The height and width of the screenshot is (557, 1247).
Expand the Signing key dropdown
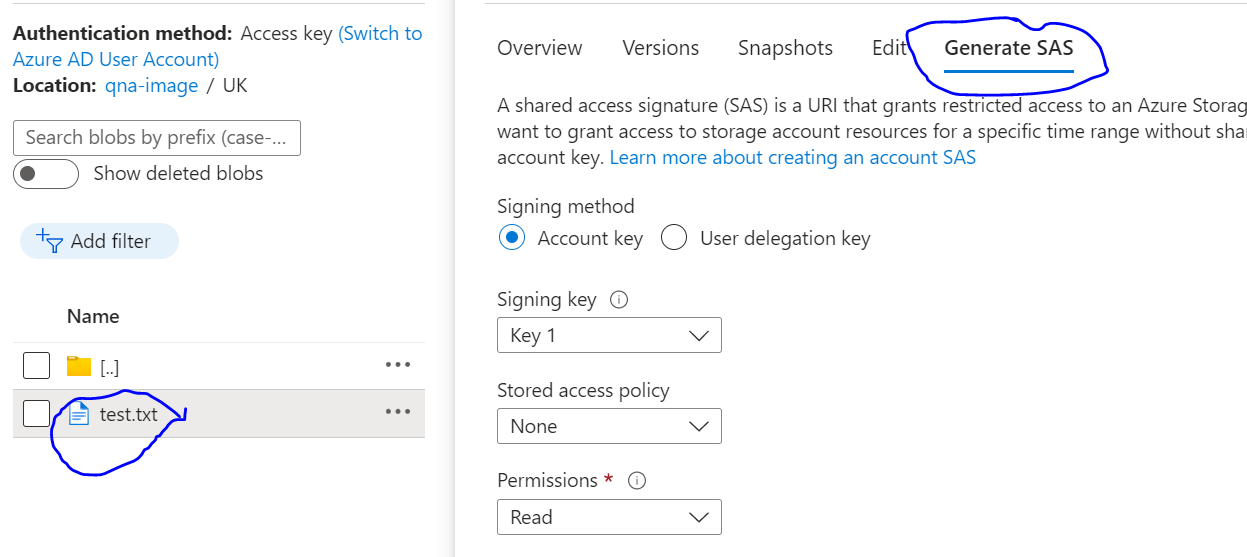point(608,336)
